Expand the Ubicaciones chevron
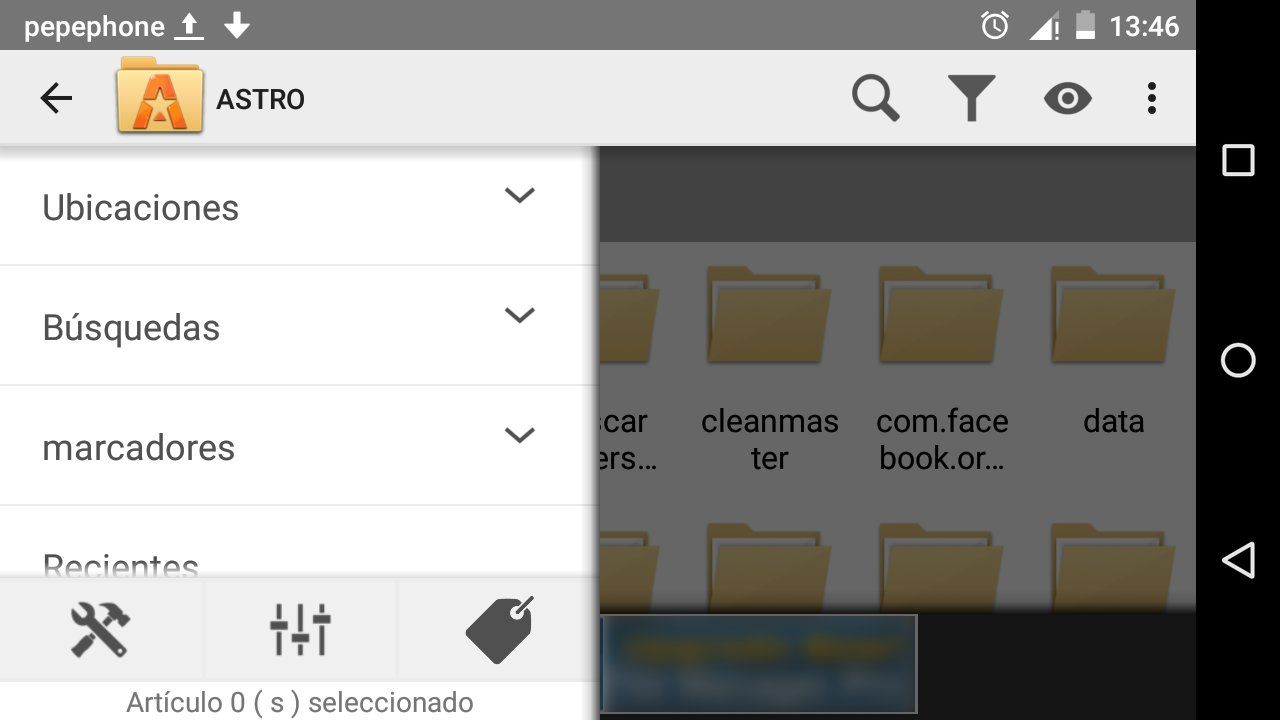 pos(519,195)
